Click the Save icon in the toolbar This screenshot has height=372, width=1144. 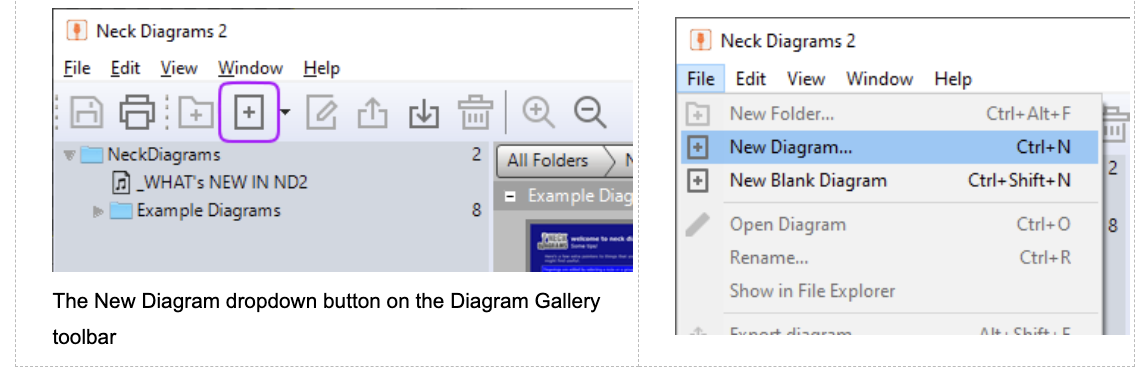(86, 112)
